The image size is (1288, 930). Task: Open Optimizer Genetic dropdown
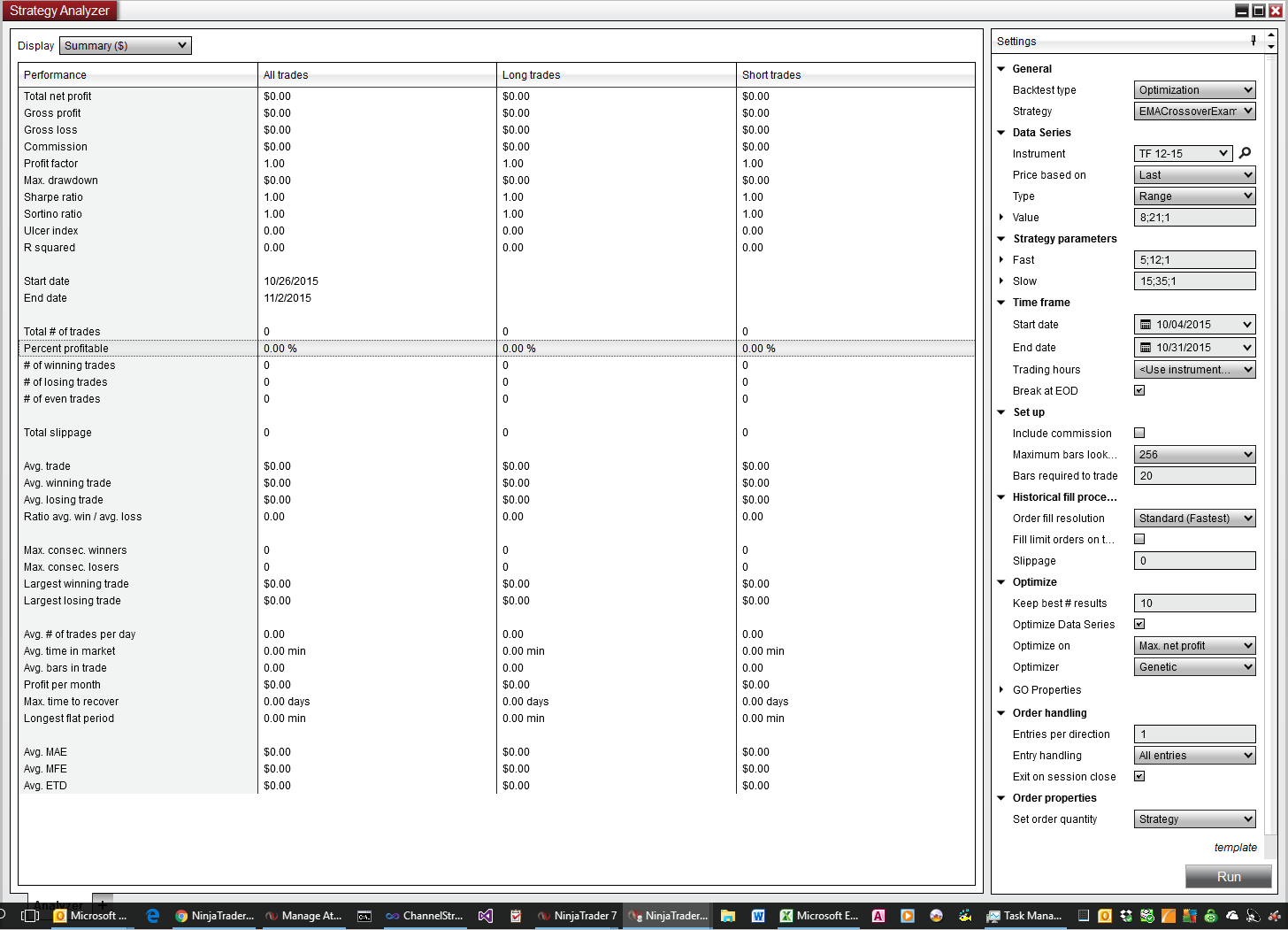[x=1194, y=666]
